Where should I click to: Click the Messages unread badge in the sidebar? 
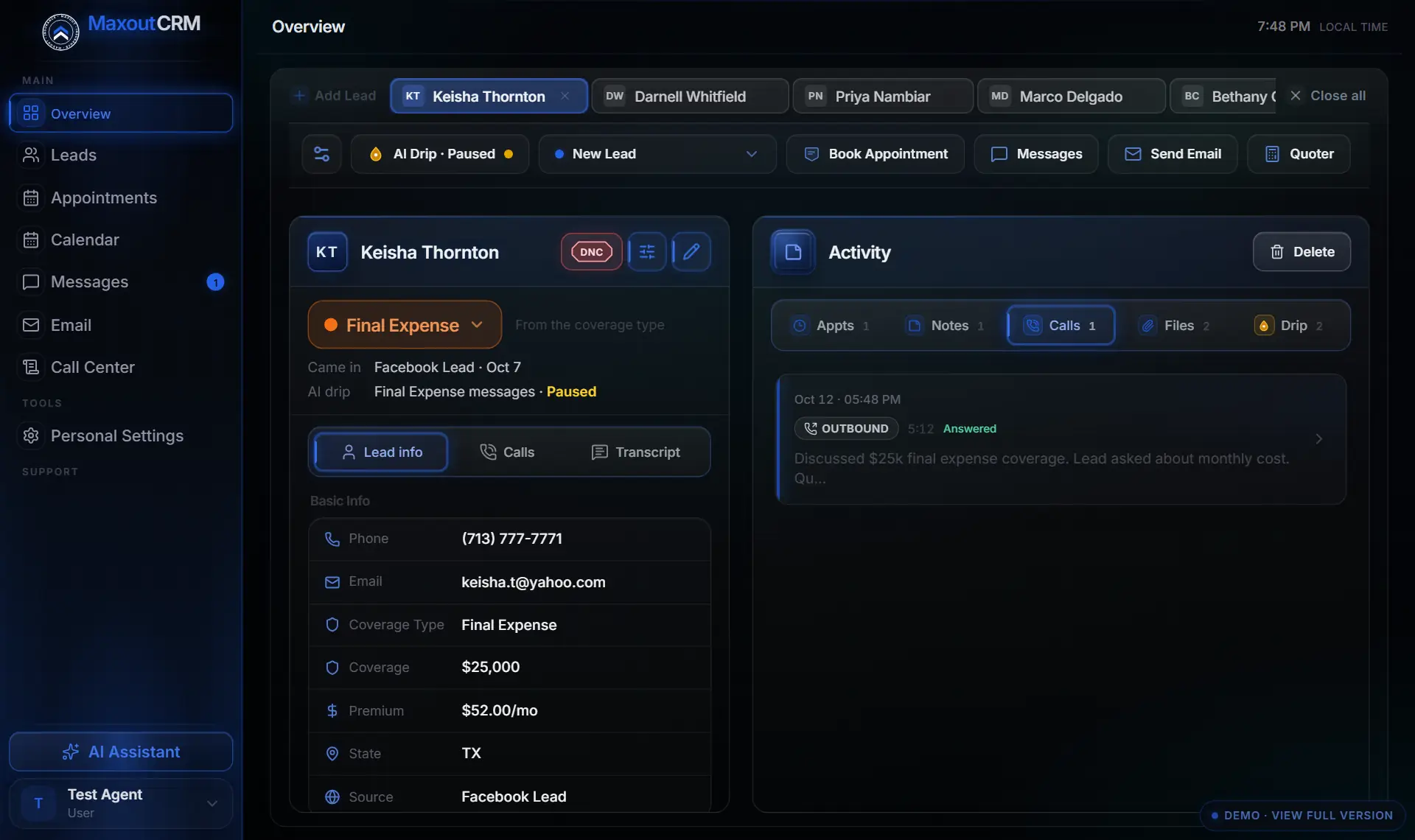pos(215,282)
